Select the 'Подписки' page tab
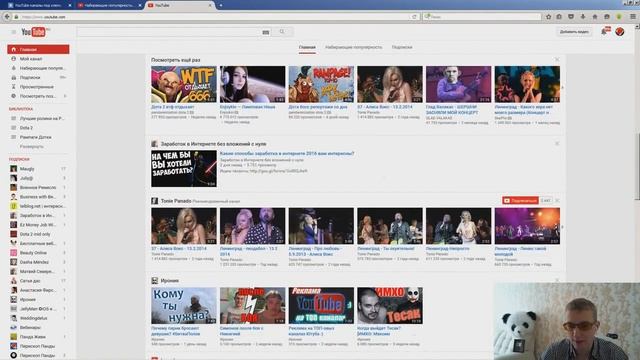 402,47
